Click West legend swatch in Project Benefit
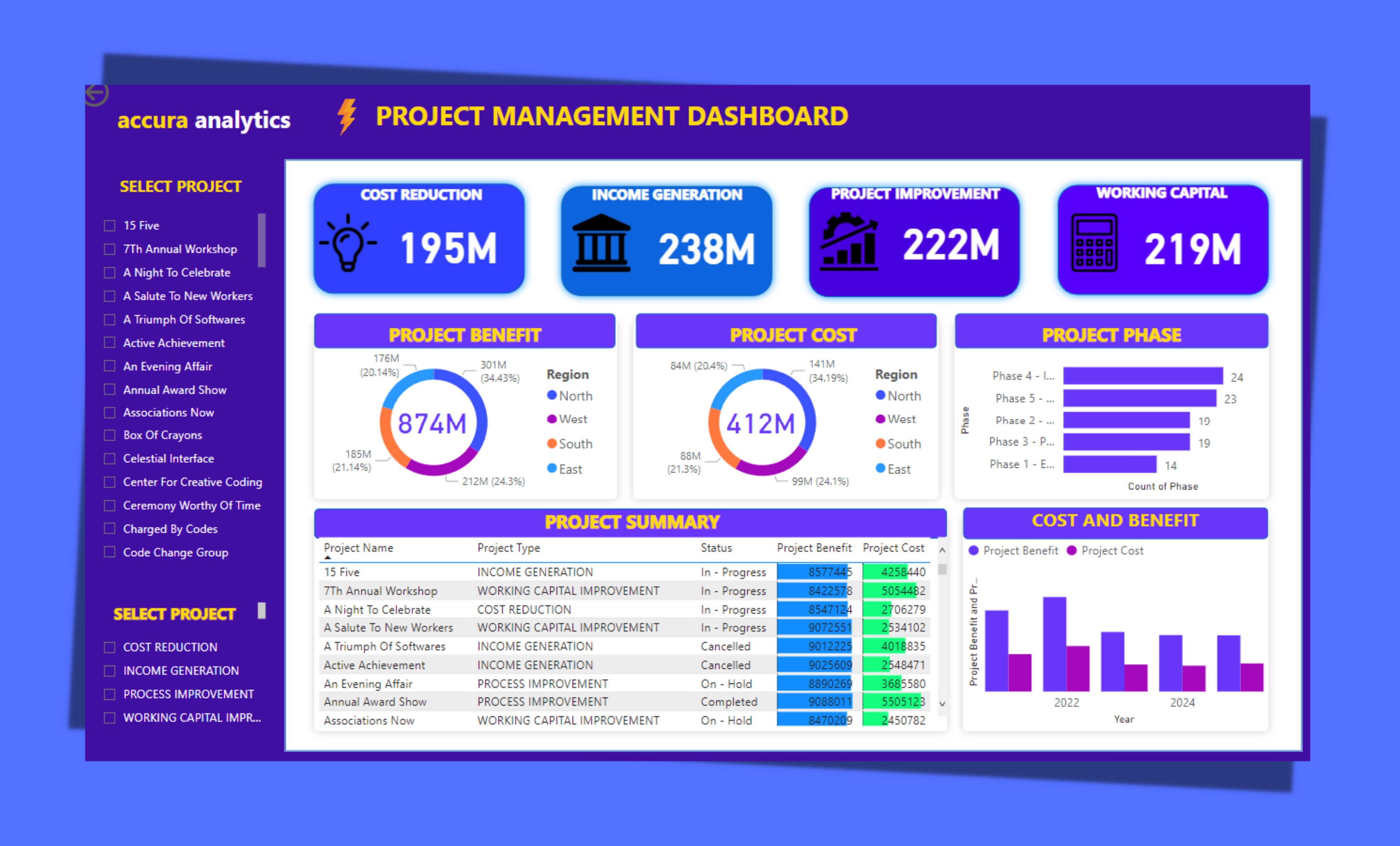The height and width of the screenshot is (846, 1400). coord(552,419)
